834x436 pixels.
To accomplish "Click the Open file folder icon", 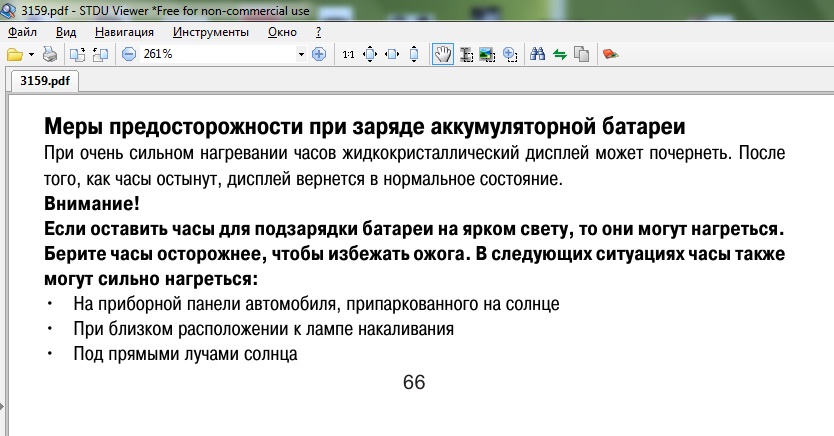I will 14,54.
